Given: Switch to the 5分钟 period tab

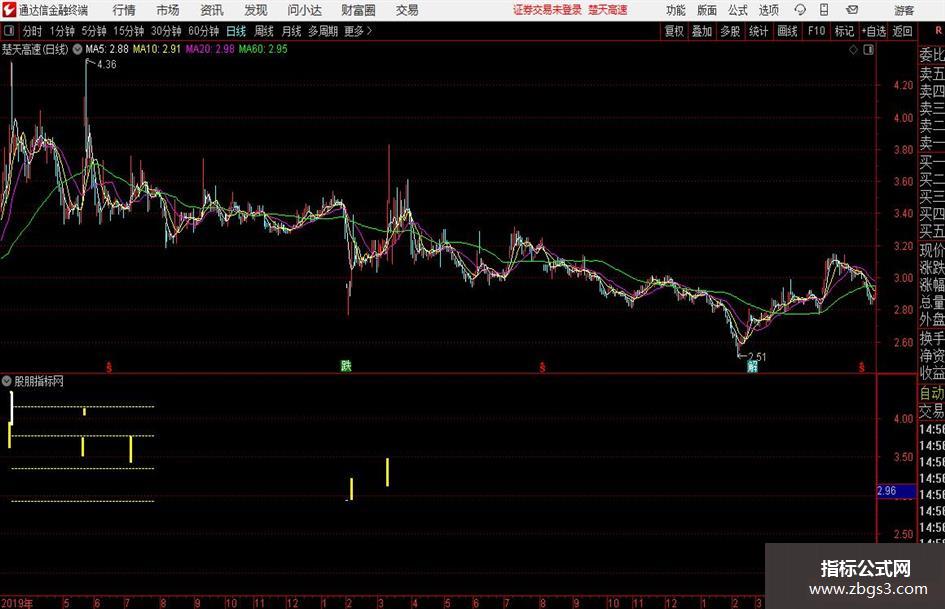Looking at the screenshot, I should (x=94, y=31).
